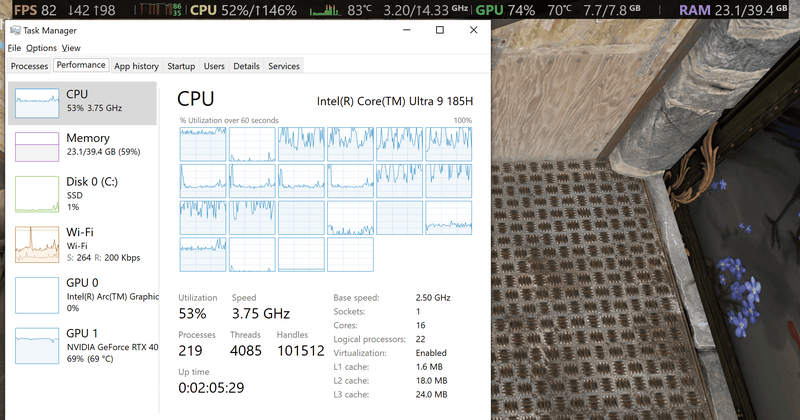Select Disk 0 (C:) in the sidebar

click(82, 194)
